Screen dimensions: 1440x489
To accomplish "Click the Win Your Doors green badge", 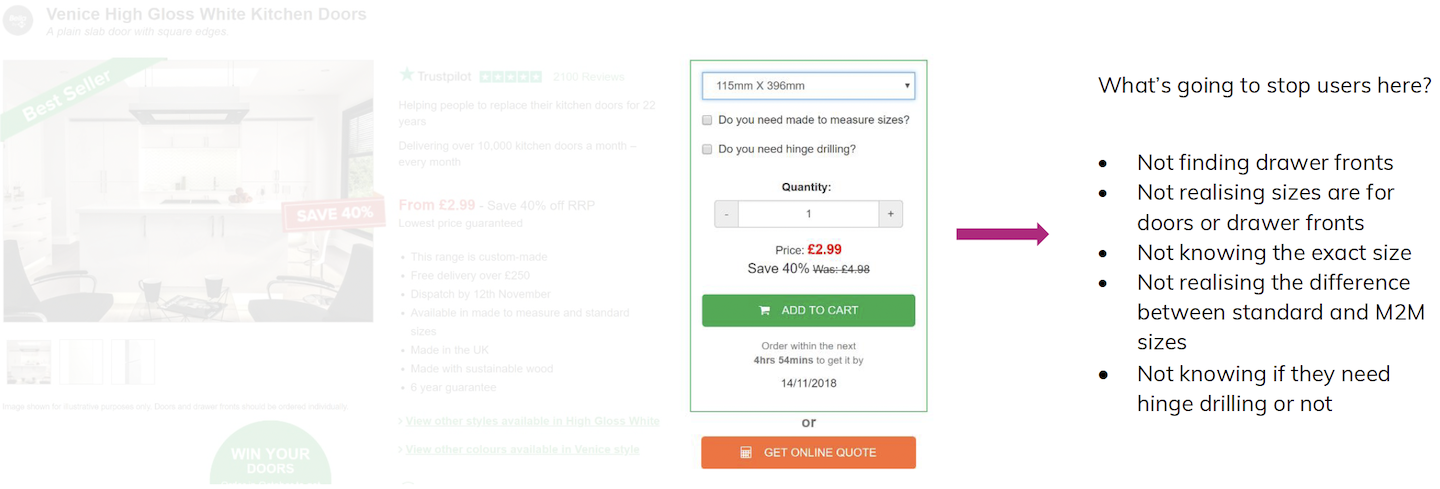I will coord(270,461).
